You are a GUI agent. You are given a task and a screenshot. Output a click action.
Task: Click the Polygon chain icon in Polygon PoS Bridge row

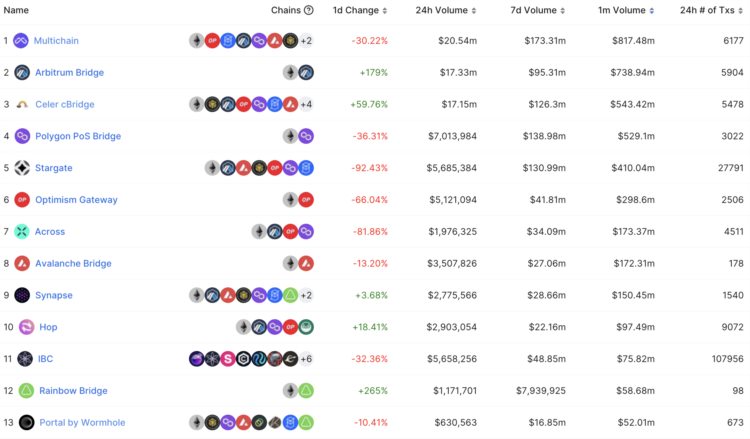306,136
